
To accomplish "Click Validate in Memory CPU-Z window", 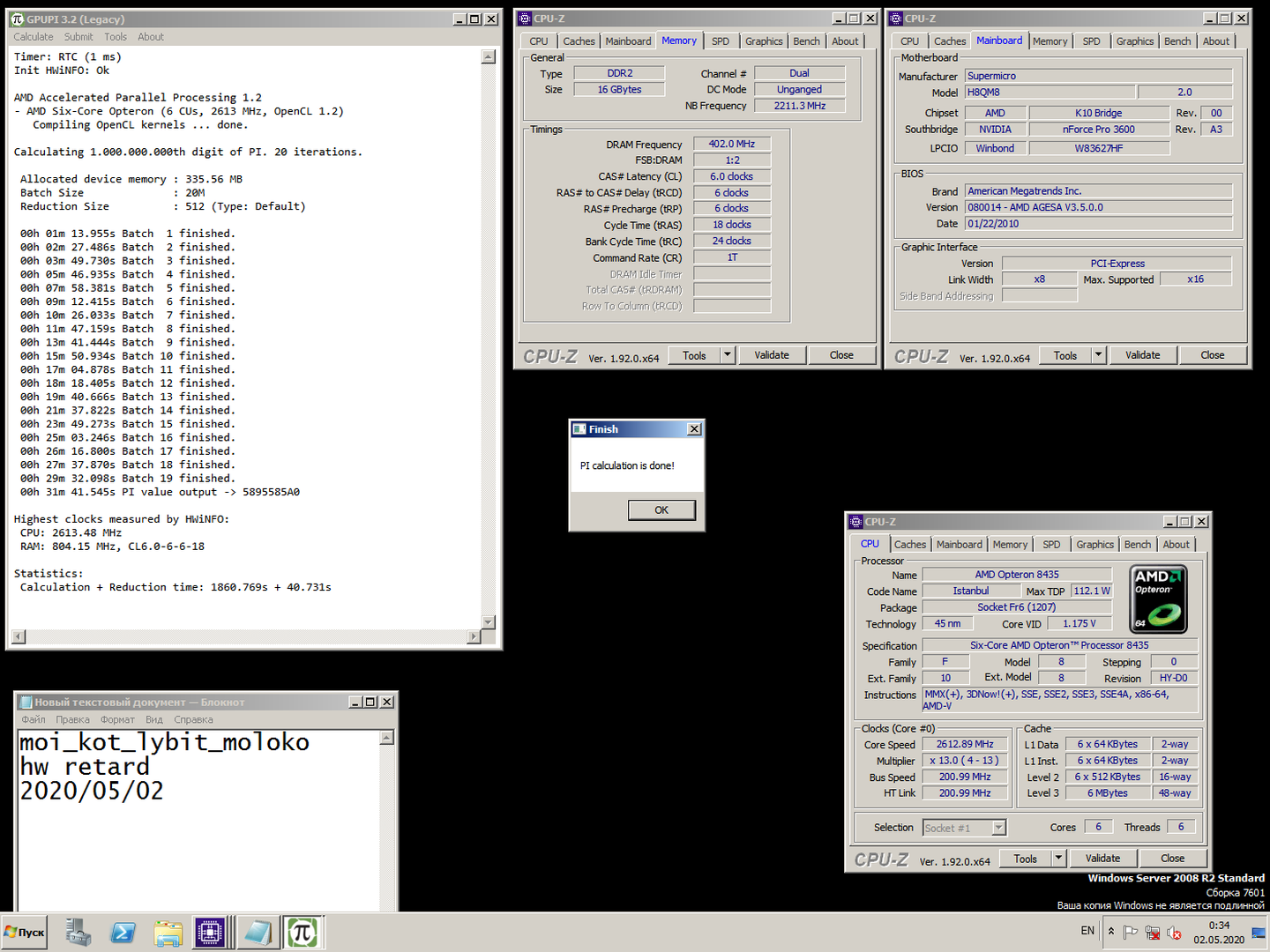I will [772, 355].
